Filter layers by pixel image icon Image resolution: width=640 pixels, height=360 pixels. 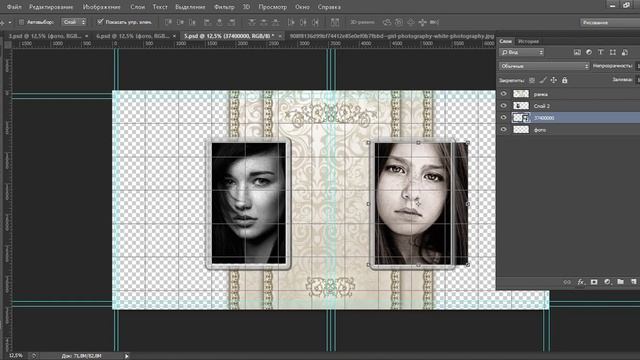[577, 52]
